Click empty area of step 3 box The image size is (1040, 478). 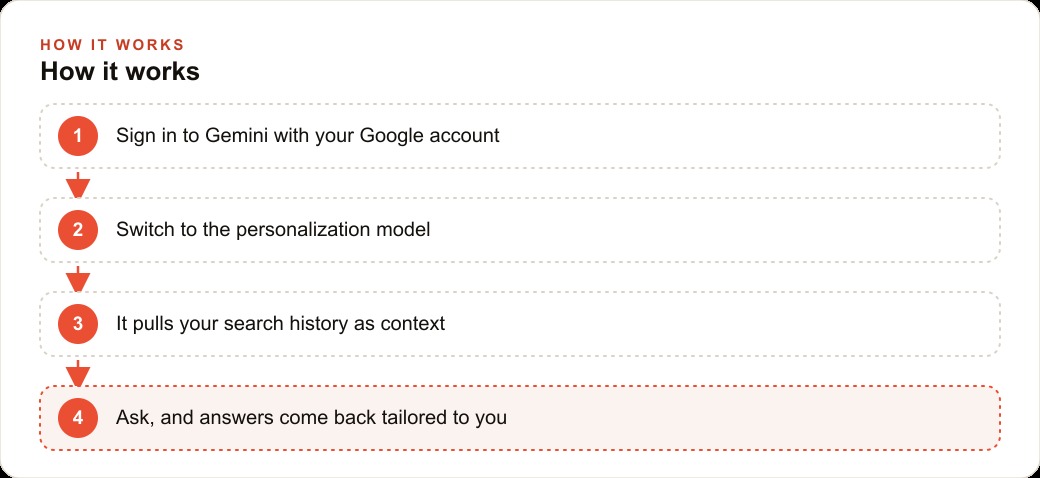coord(722,324)
